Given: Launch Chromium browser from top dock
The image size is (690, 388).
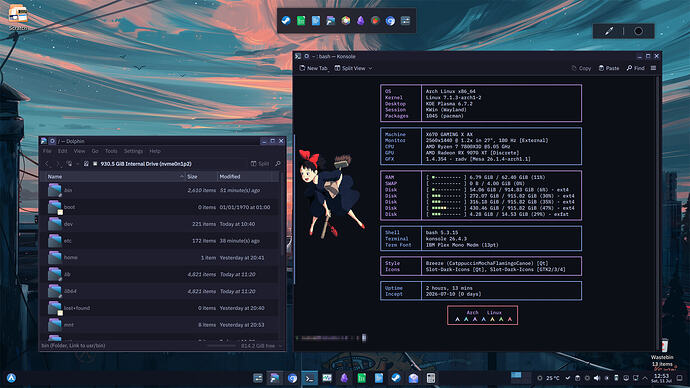Looking at the screenshot, I should coord(390,21).
